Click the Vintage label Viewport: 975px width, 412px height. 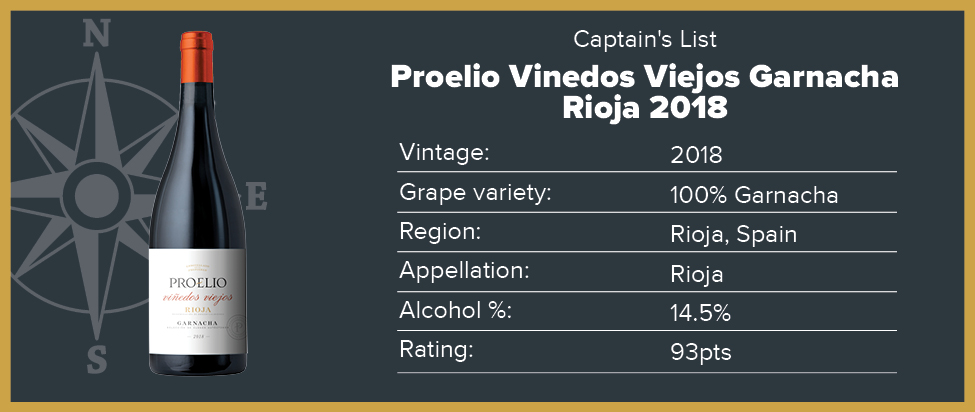pos(445,152)
